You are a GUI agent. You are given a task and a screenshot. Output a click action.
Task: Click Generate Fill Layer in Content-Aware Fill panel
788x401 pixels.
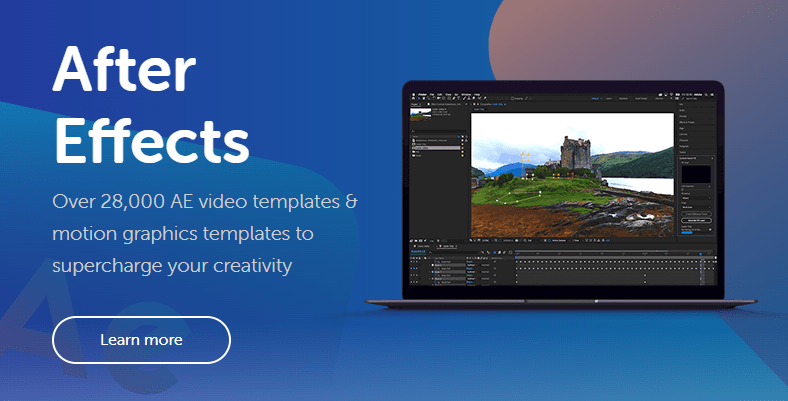[696, 220]
